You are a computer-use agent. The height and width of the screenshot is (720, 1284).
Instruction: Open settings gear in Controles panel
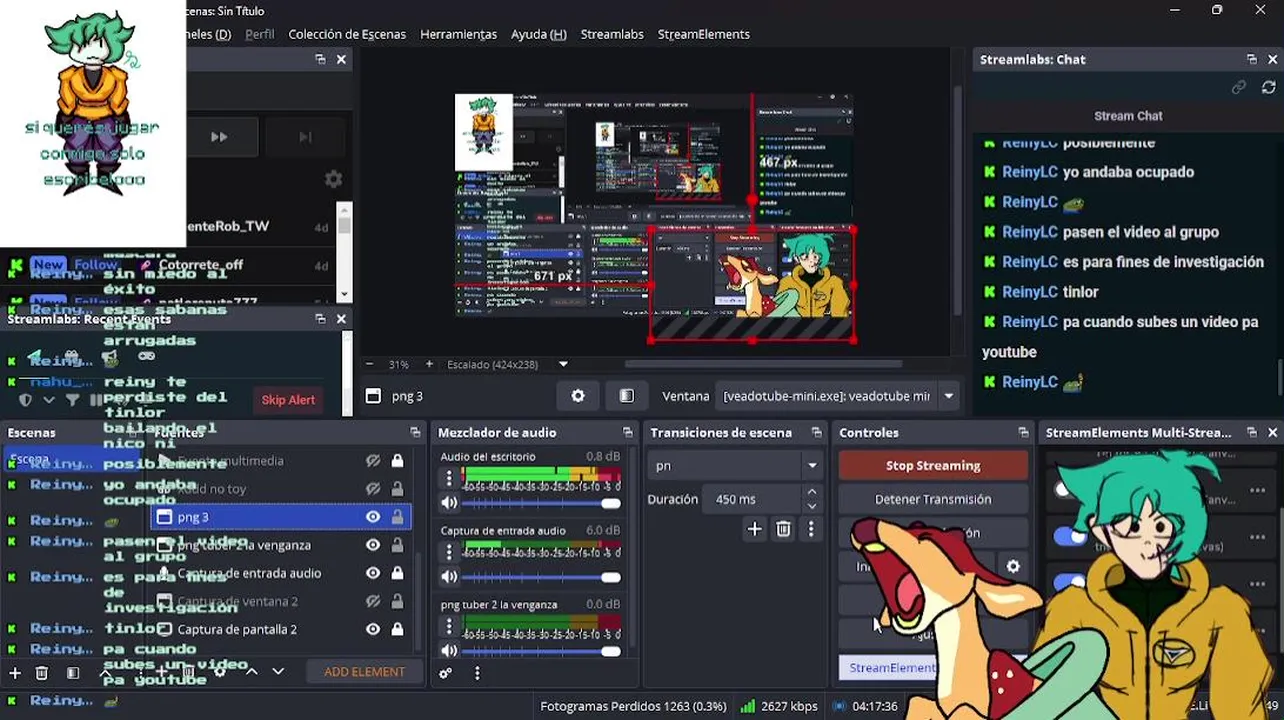(1013, 566)
